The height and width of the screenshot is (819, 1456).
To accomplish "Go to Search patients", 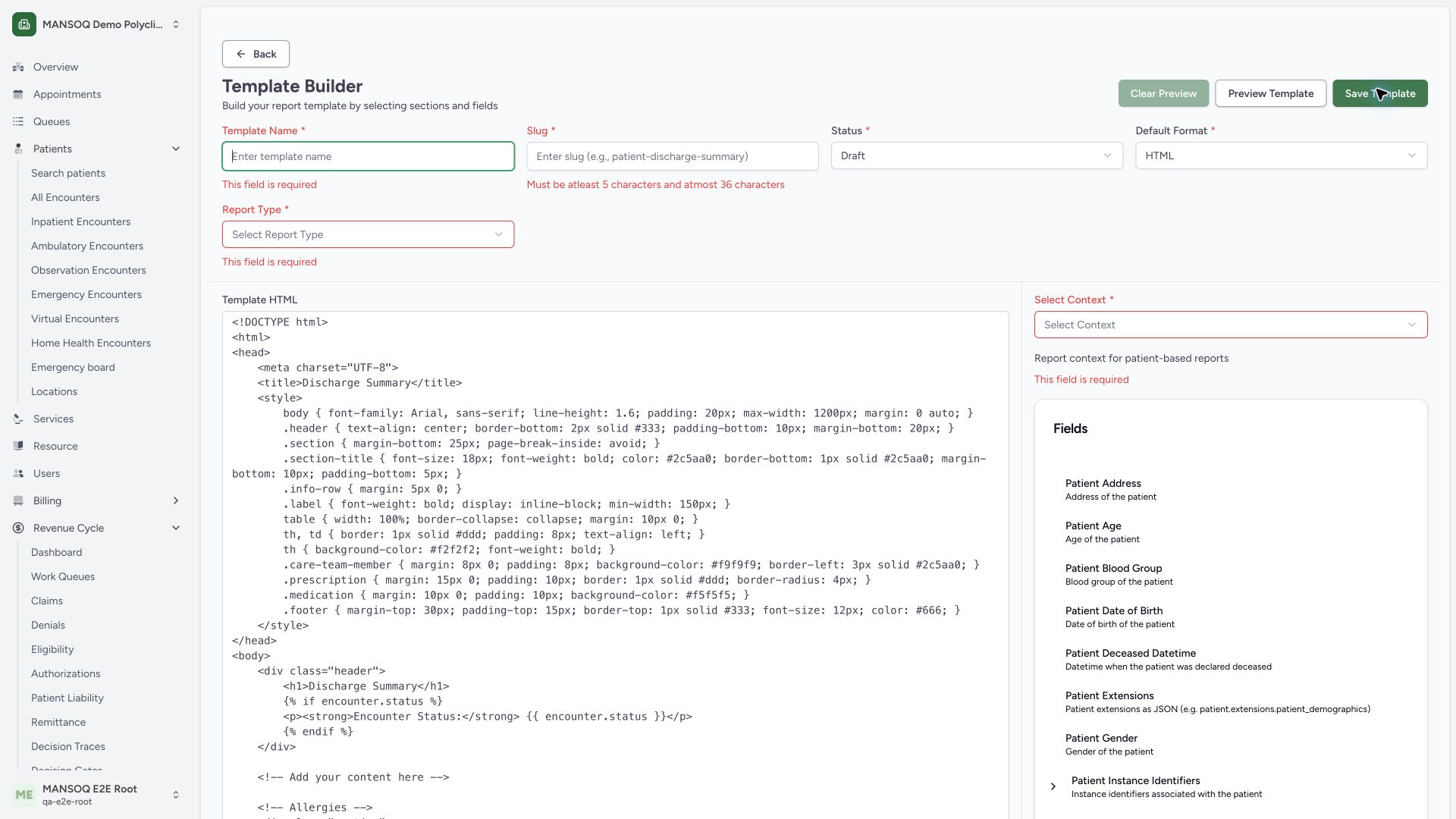I will [68, 174].
